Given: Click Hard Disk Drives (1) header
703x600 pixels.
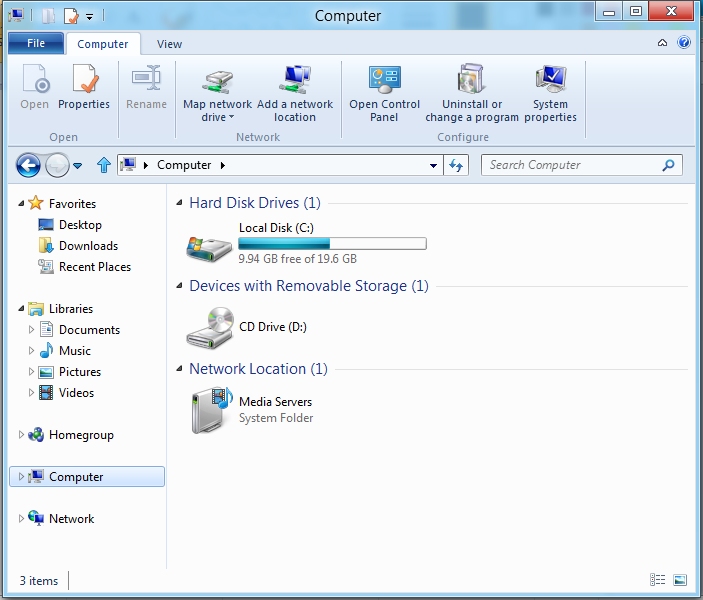Looking at the screenshot, I should click(x=255, y=203).
